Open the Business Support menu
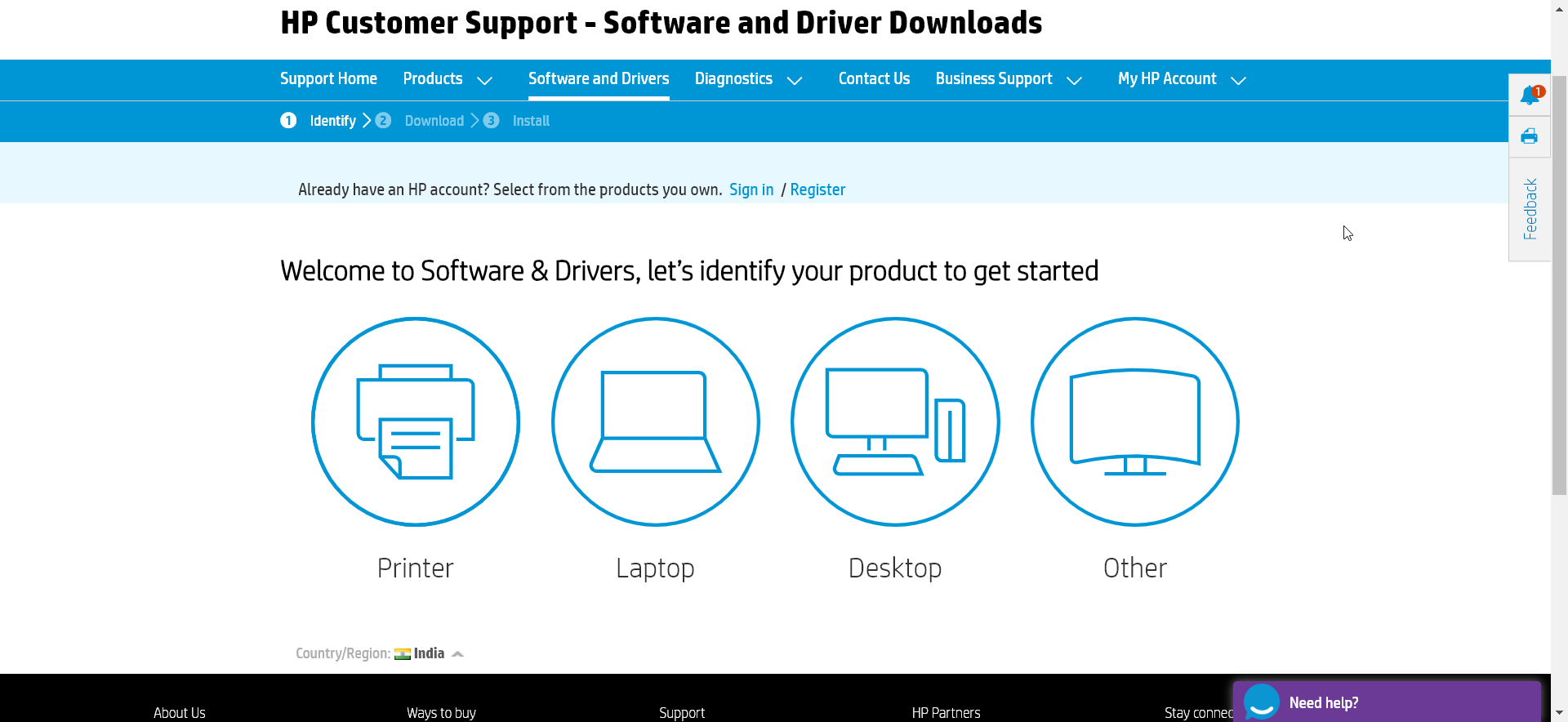Image resolution: width=1568 pixels, height=722 pixels. [x=994, y=79]
